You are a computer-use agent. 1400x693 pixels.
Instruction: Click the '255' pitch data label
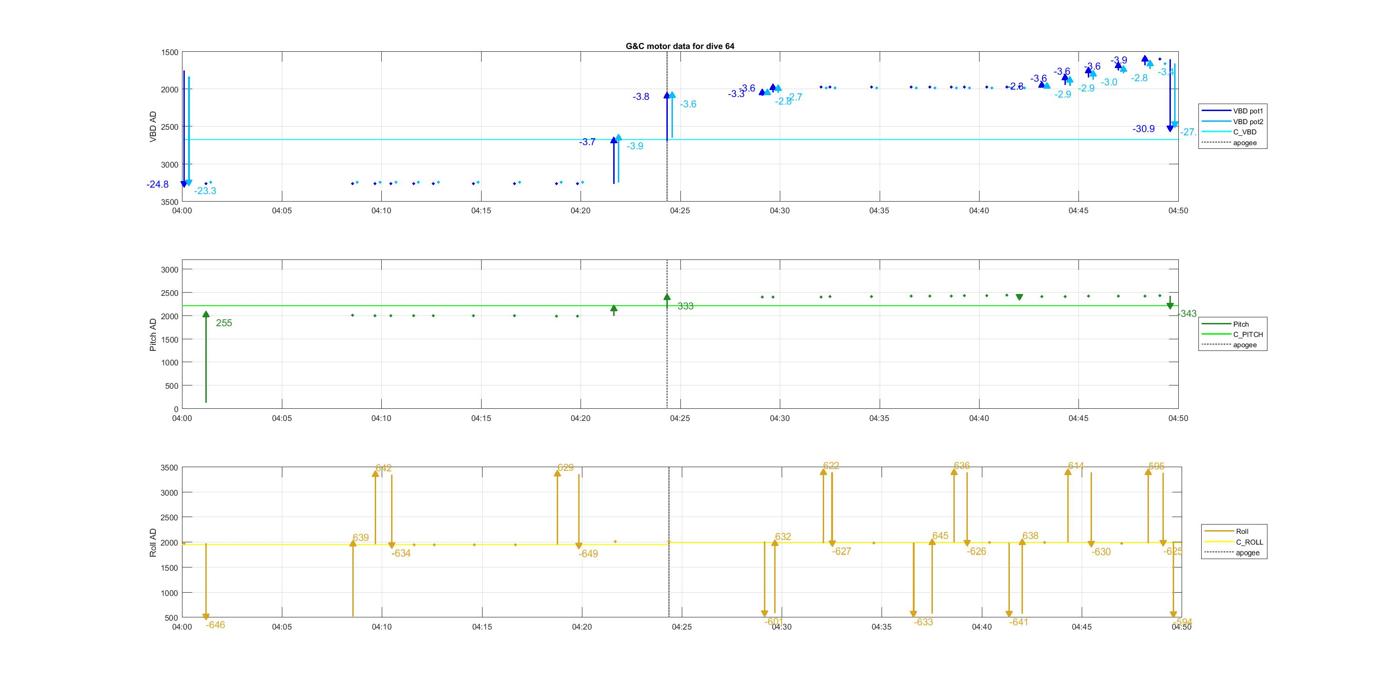click(x=224, y=323)
